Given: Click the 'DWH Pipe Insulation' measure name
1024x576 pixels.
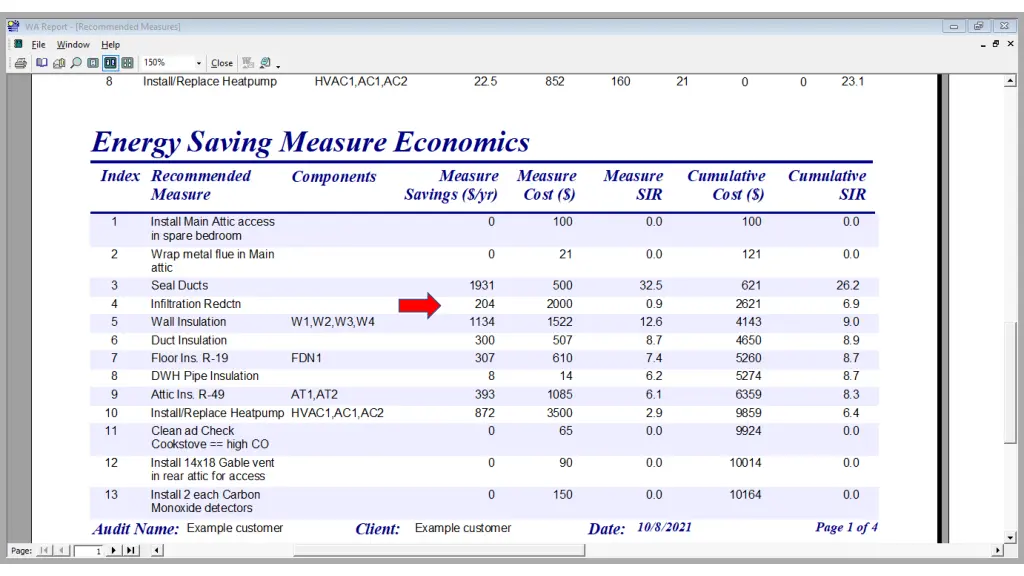Looking at the screenshot, I should (205, 376).
